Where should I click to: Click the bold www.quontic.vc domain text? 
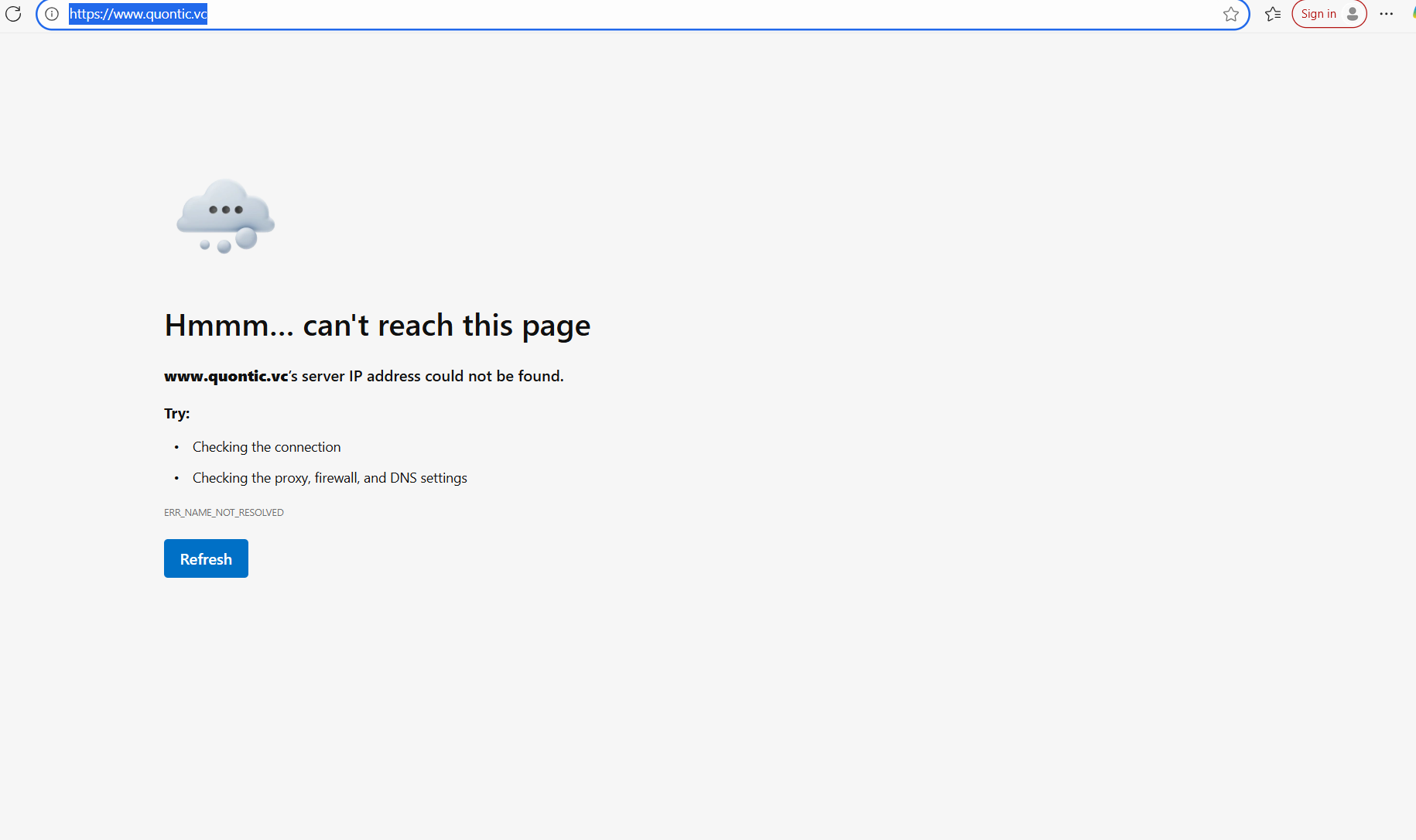(x=226, y=376)
